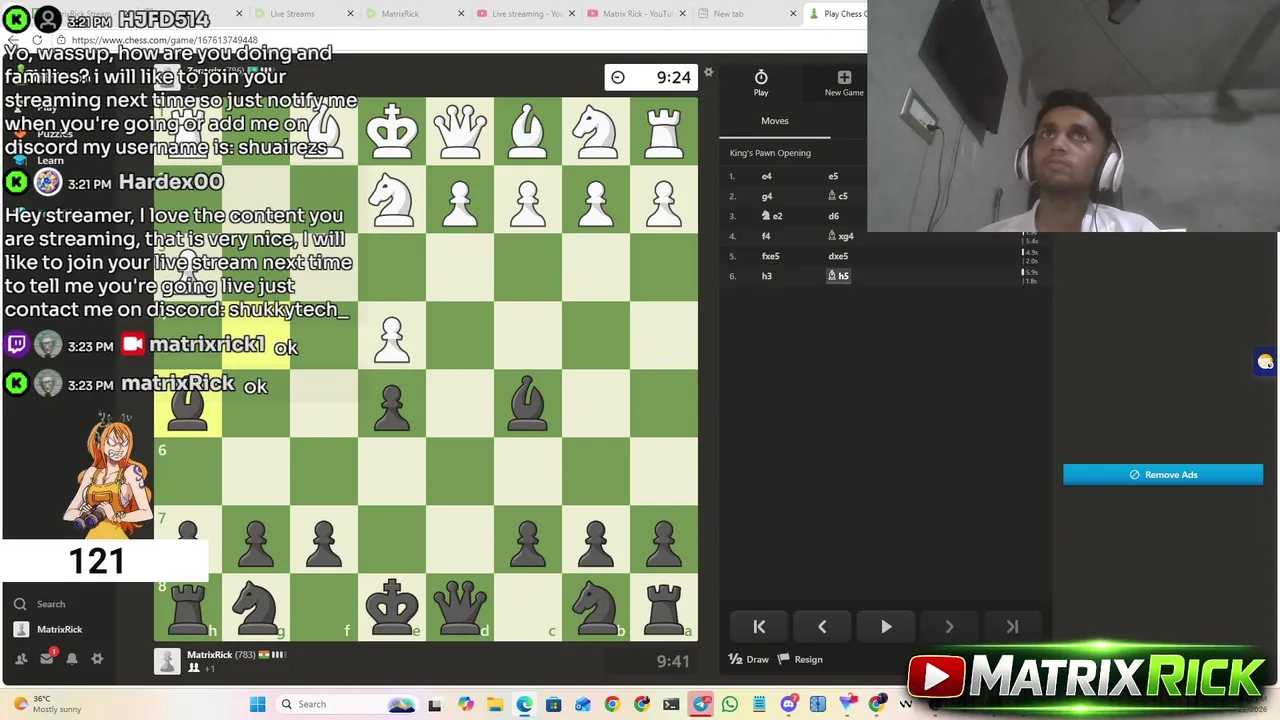Jump to the first move of the game
Image resolution: width=1280 pixels, height=720 pixels.
click(759, 627)
